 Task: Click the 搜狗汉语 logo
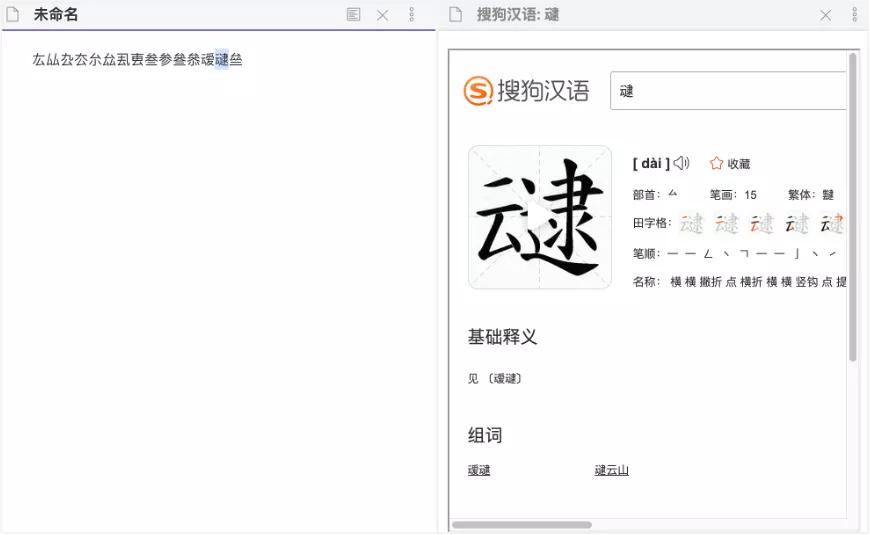[526, 90]
